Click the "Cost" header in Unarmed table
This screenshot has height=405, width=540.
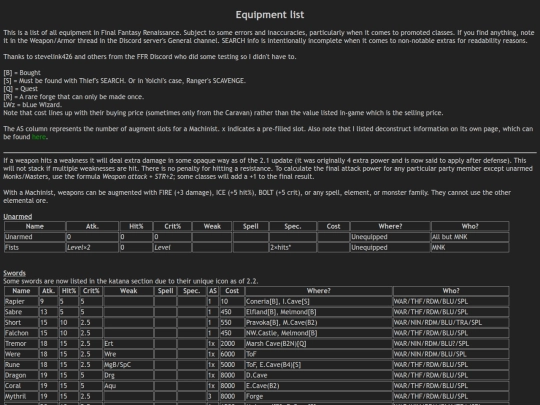(333, 226)
